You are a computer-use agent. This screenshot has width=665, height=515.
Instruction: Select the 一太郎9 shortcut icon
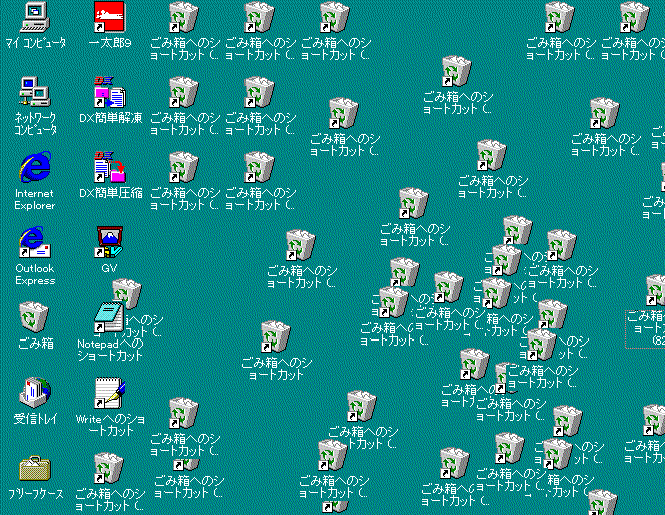pos(109,17)
